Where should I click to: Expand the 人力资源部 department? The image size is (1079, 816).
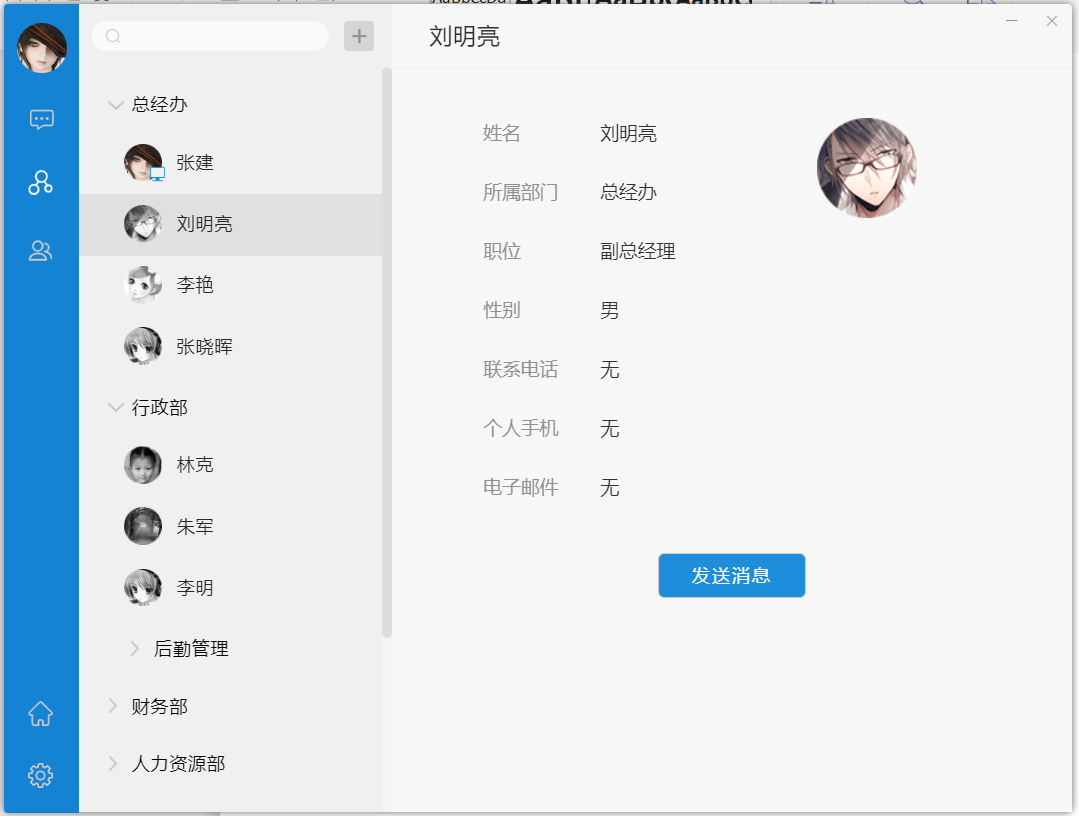[113, 764]
